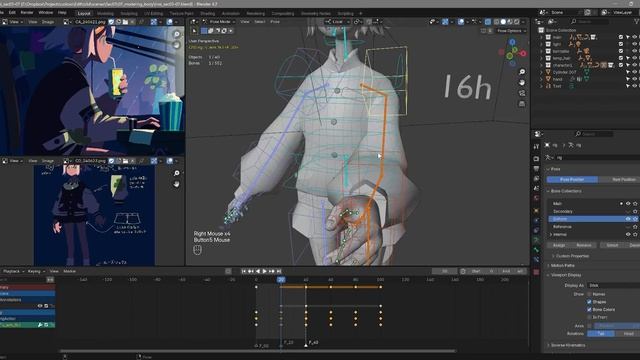Enable the Names checkbox in Viewport Display
The height and width of the screenshot is (360, 640).
coord(589,294)
